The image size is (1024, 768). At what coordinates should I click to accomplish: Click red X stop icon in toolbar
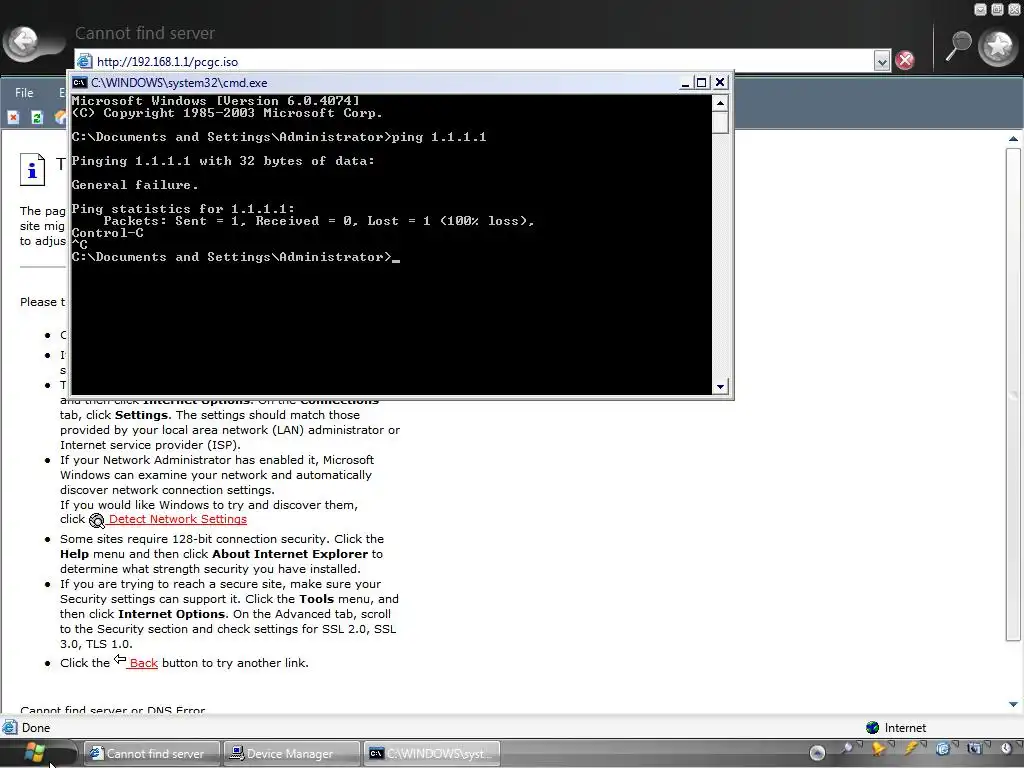13,118
